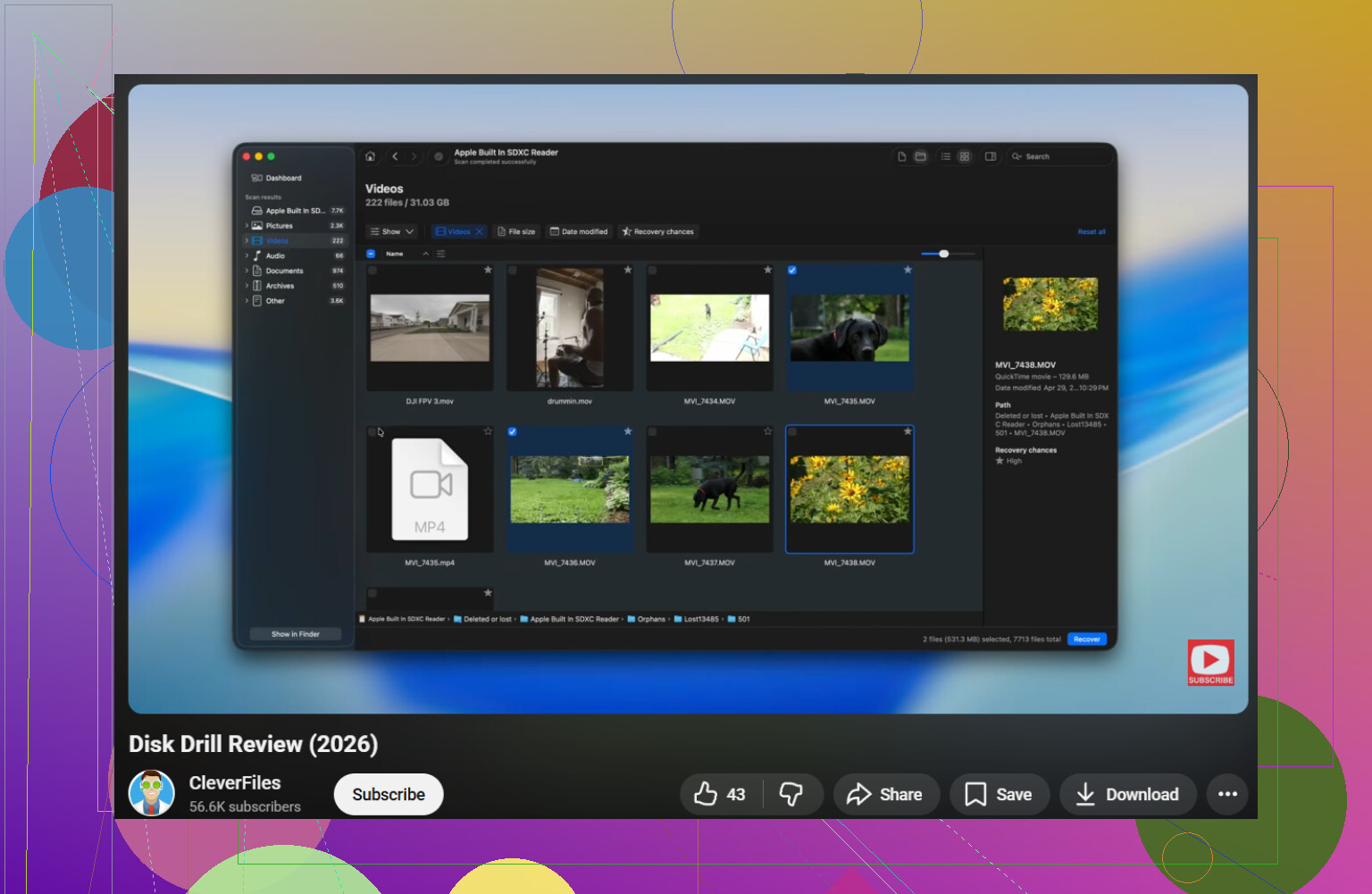The height and width of the screenshot is (894, 1372).
Task: Check the drummin.mov checkbox
Action: tap(513, 270)
